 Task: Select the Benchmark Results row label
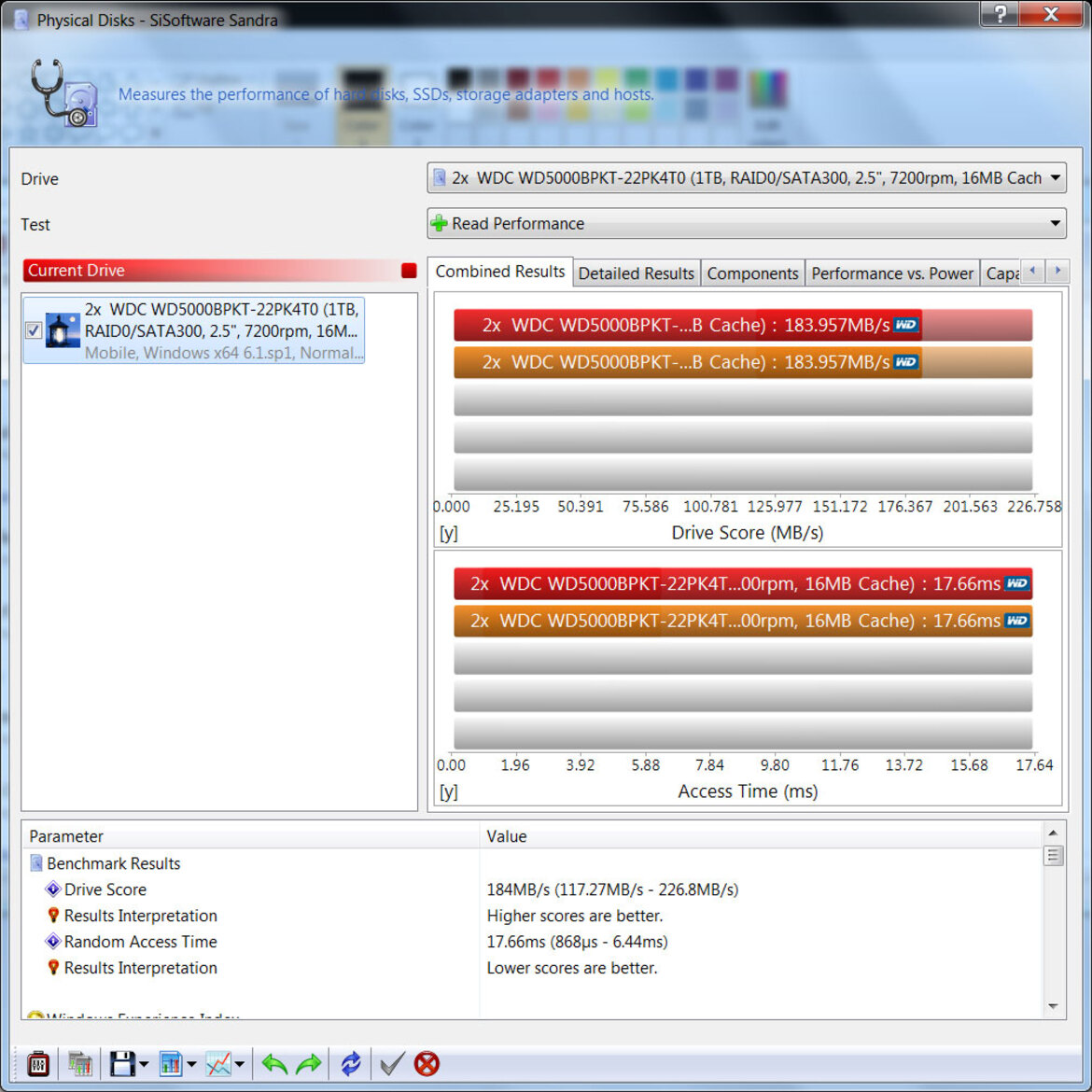point(114,863)
